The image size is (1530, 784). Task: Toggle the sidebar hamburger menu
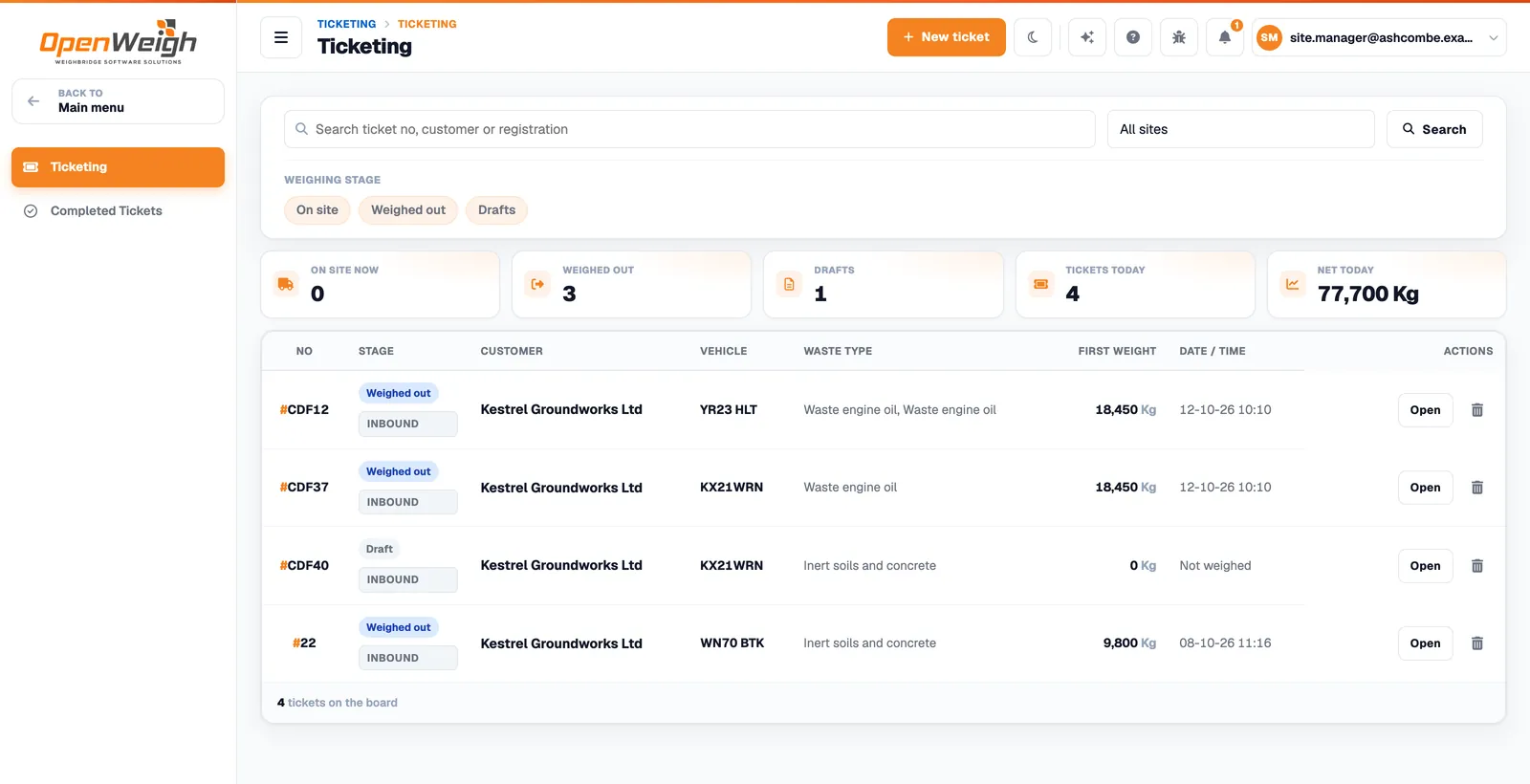point(281,37)
